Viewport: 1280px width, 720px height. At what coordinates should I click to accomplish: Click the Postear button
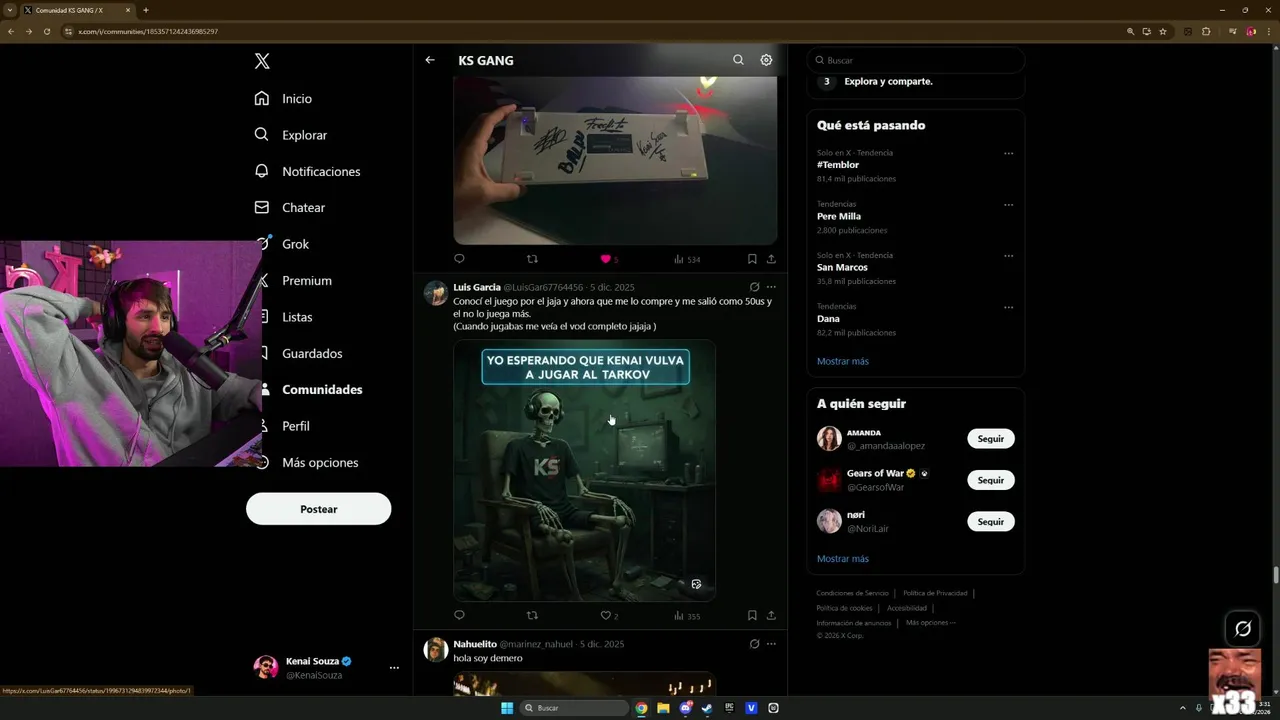tap(318, 509)
